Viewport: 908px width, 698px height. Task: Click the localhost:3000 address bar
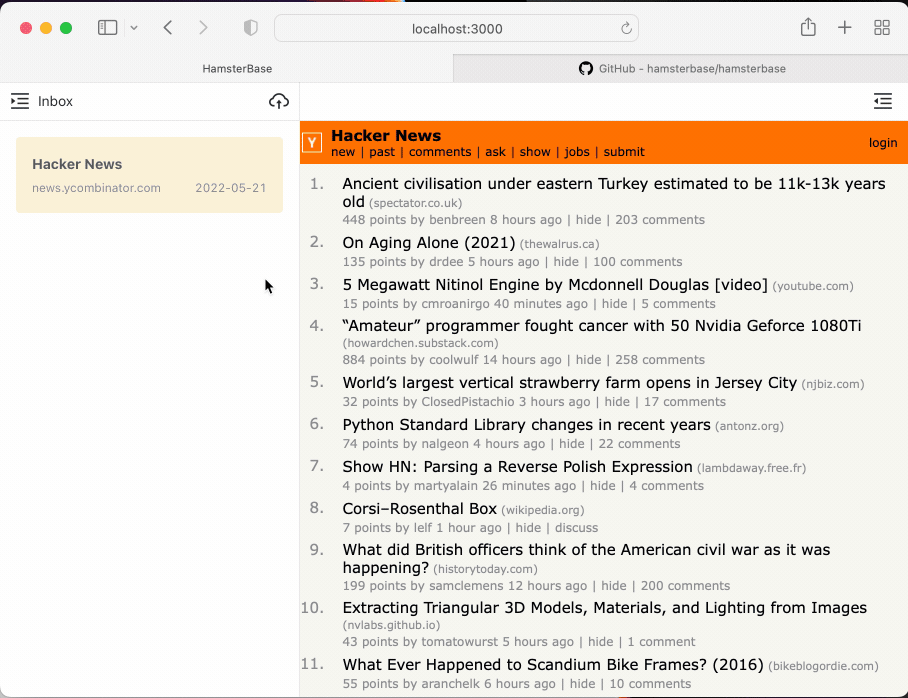(x=456, y=29)
